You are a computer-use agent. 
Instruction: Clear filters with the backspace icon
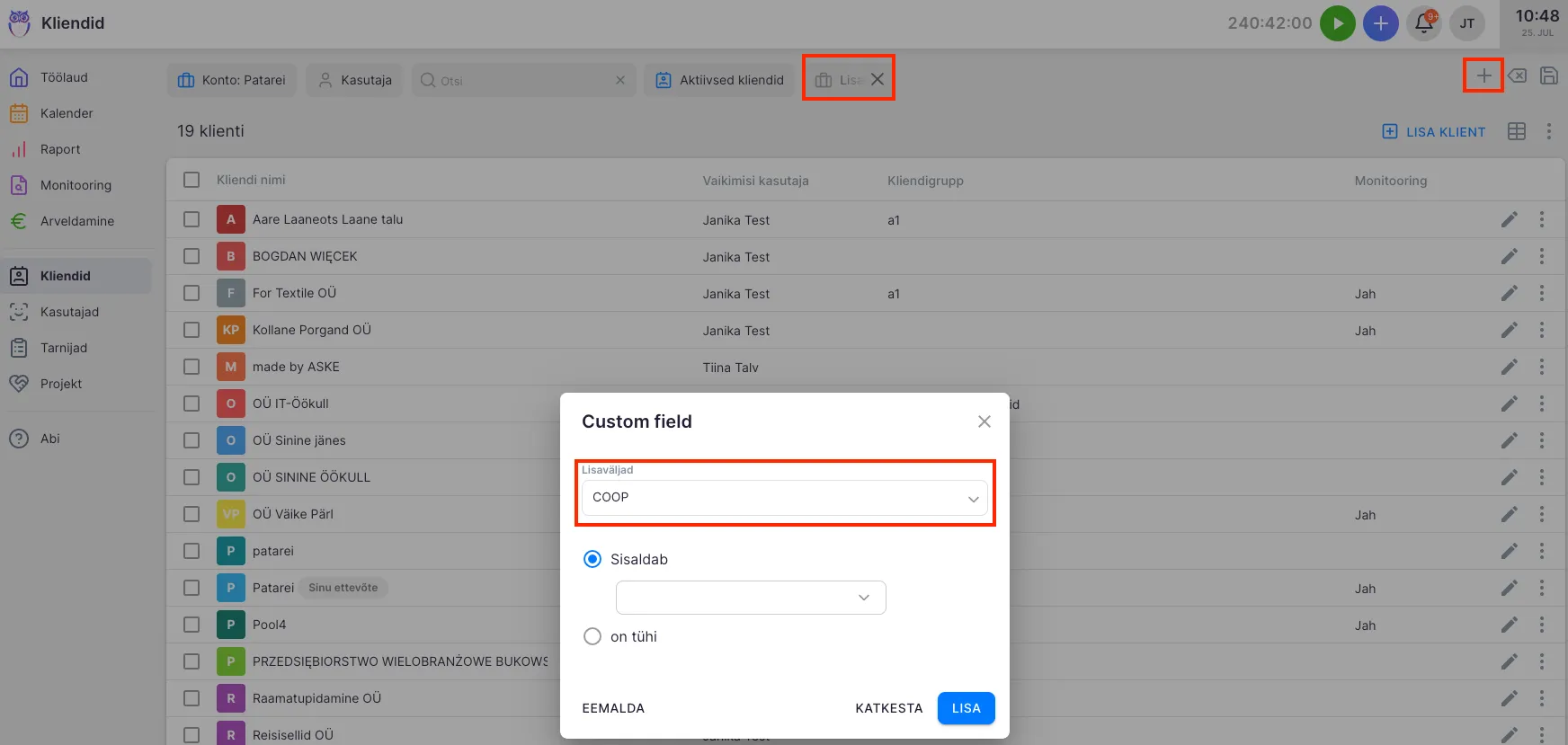(x=1517, y=75)
